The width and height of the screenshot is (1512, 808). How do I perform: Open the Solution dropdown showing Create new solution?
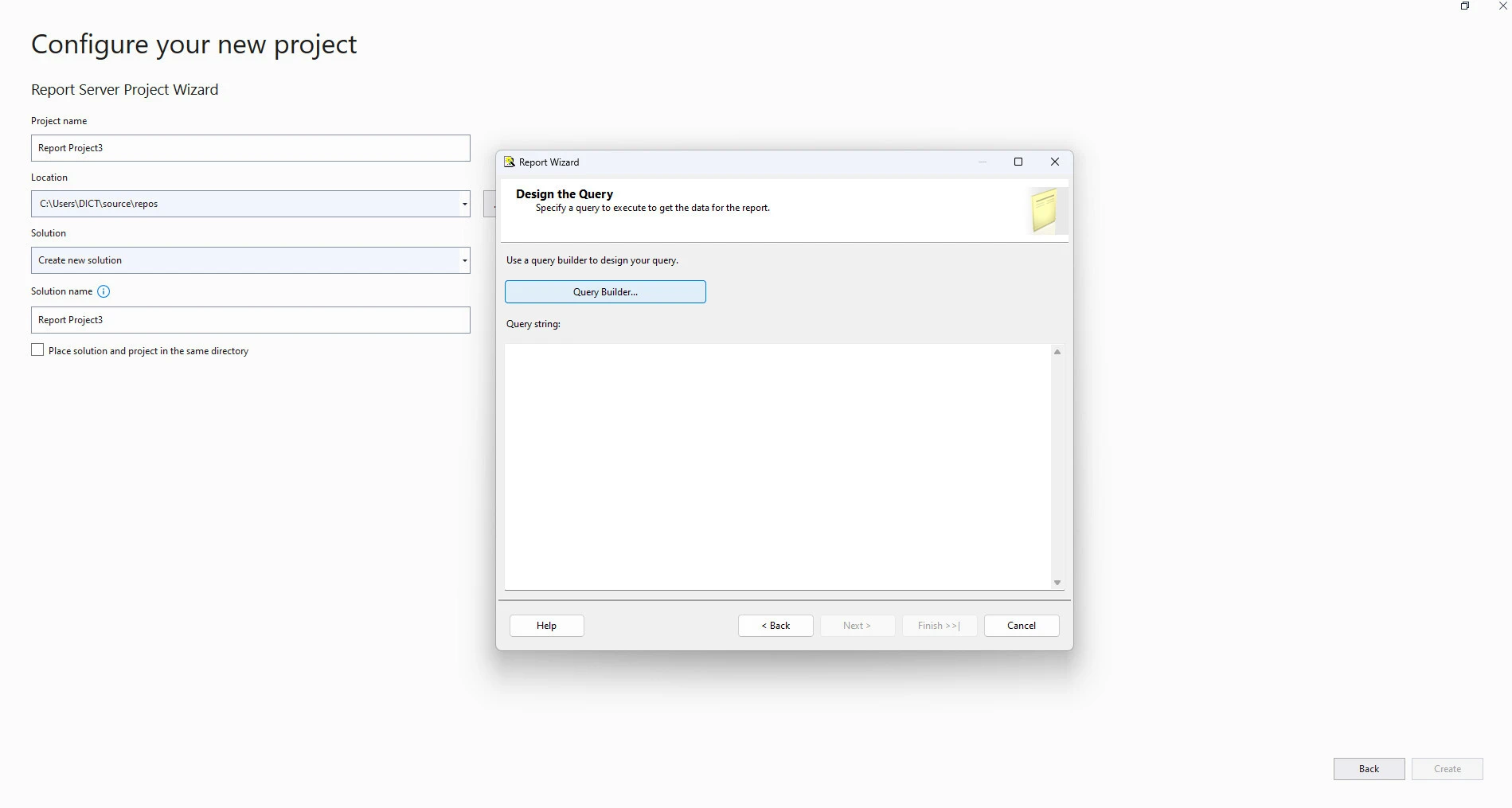pos(464,260)
